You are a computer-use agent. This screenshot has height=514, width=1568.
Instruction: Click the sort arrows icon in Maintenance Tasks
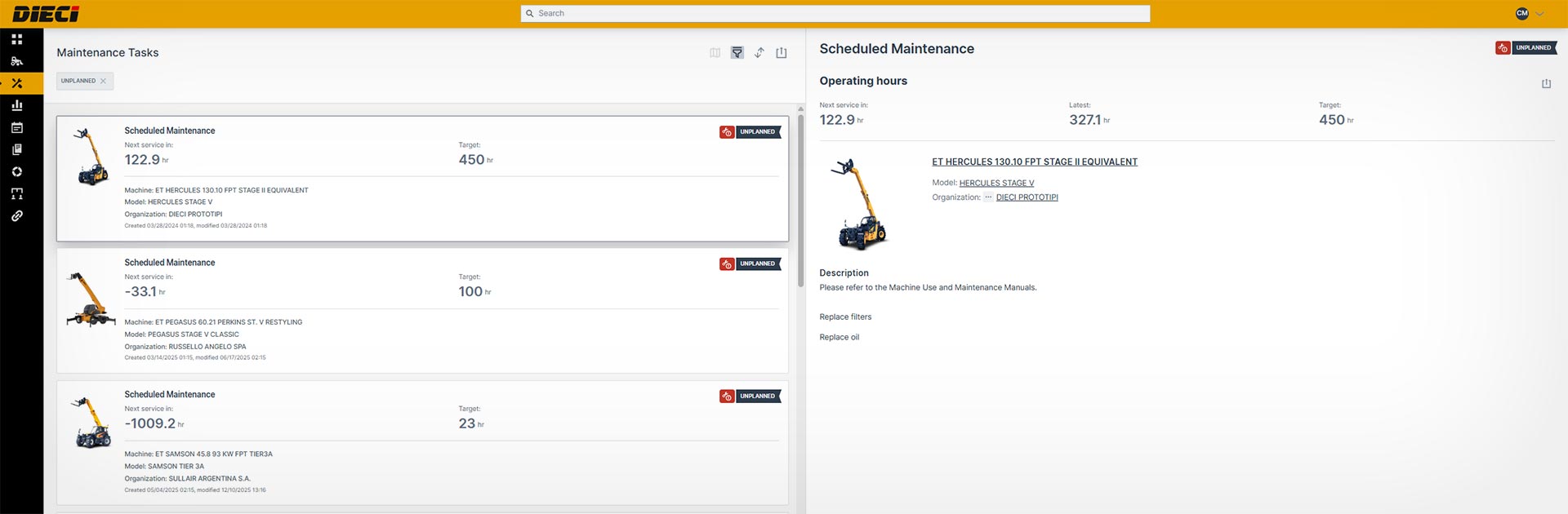coord(759,52)
